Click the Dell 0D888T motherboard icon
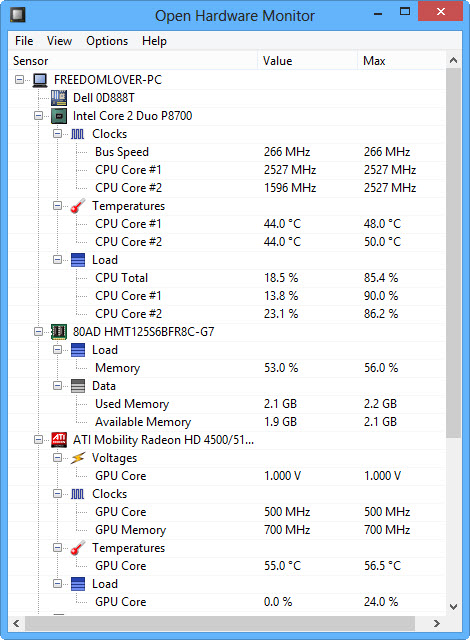 tap(59, 98)
